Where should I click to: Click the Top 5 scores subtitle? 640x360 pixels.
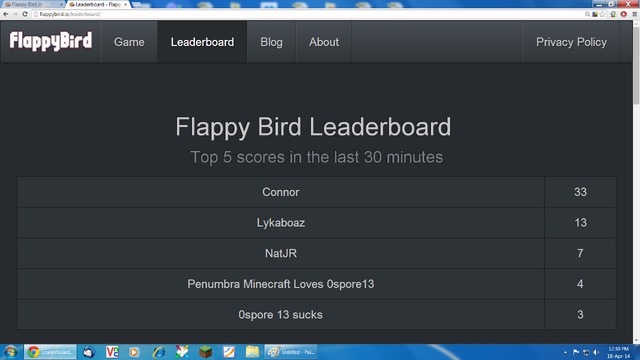[316, 158]
